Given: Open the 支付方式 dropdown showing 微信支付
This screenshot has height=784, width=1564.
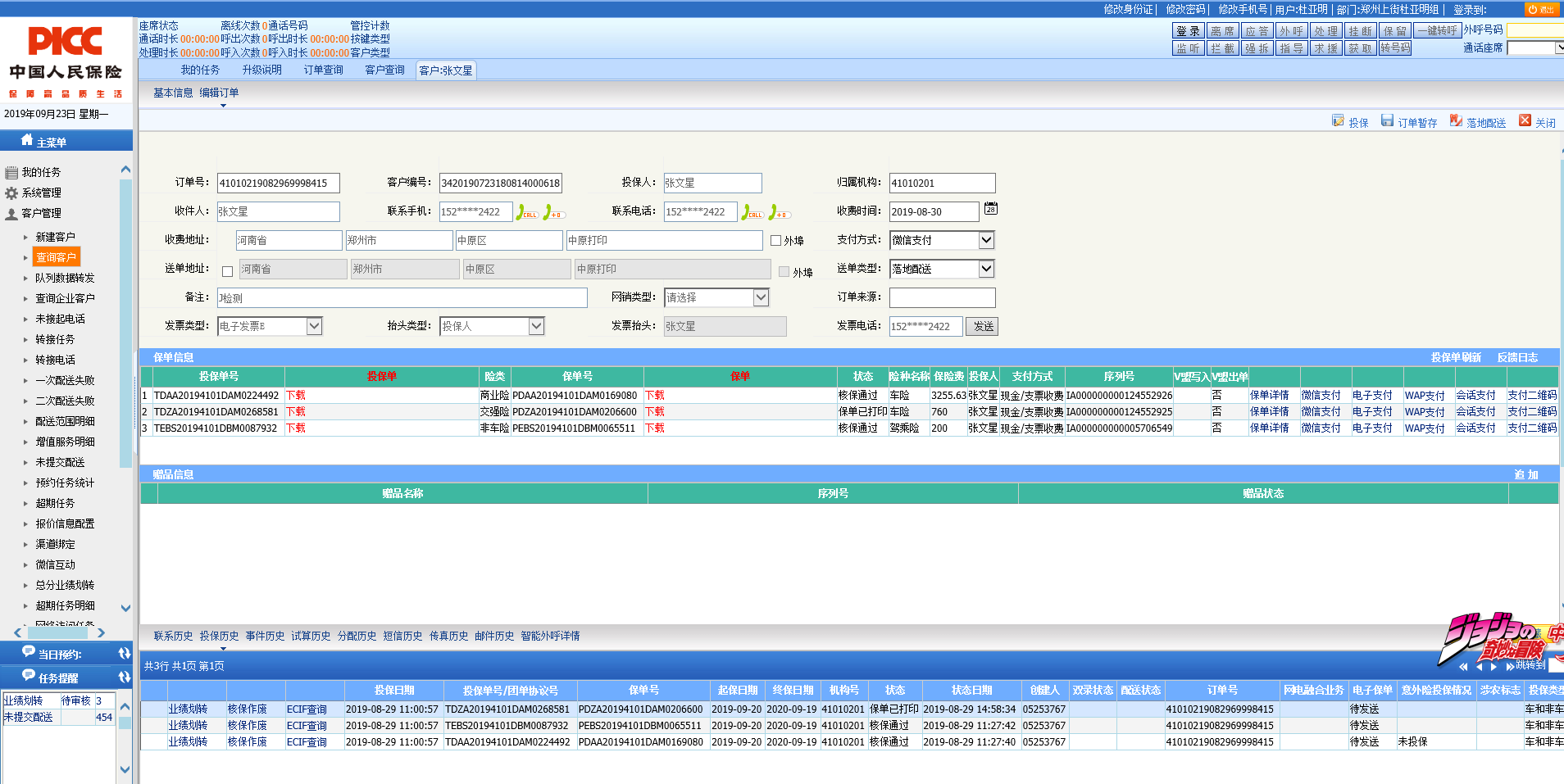Looking at the screenshot, I should pyautogui.click(x=986, y=240).
